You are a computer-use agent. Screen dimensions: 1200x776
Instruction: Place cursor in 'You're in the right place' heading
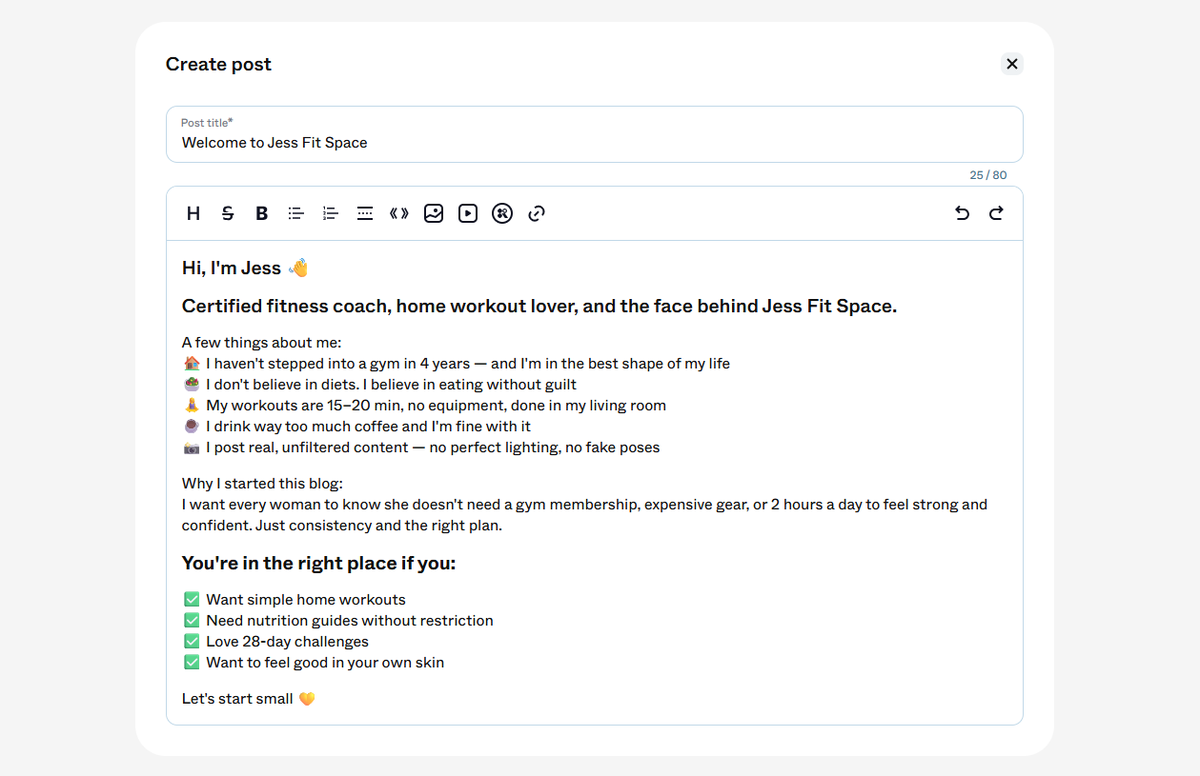[319, 563]
